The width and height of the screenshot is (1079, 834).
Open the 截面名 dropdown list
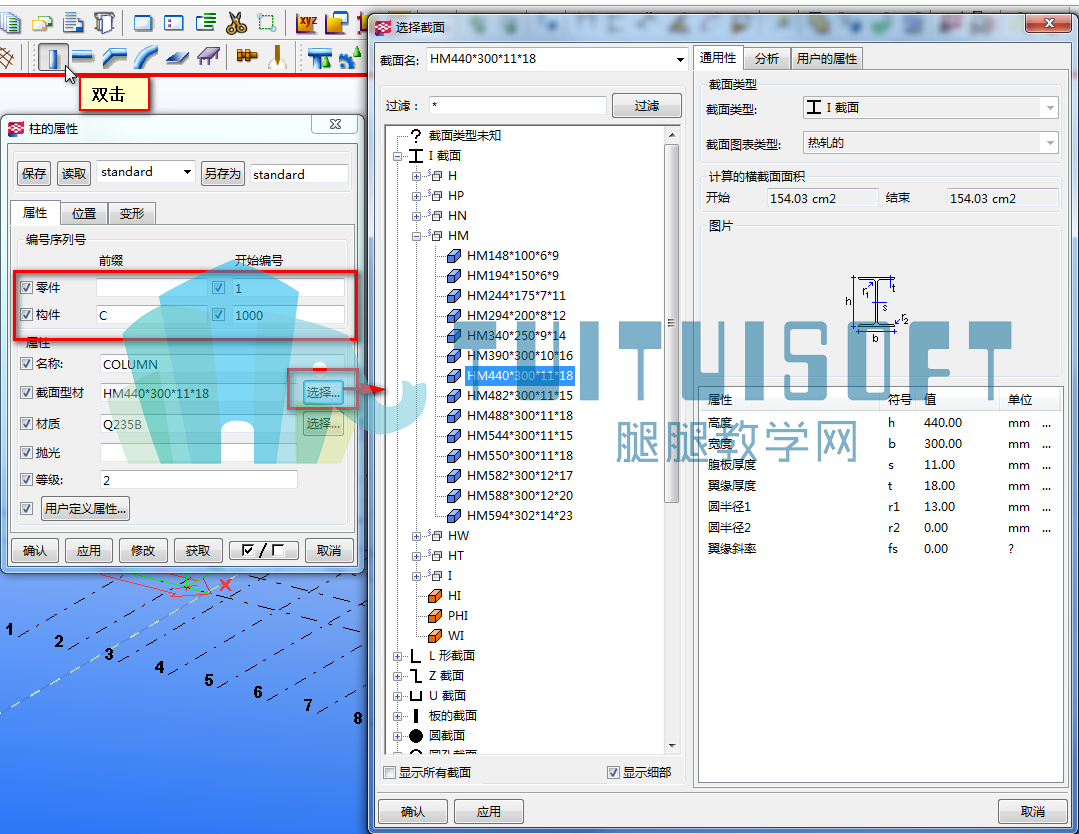[680, 59]
